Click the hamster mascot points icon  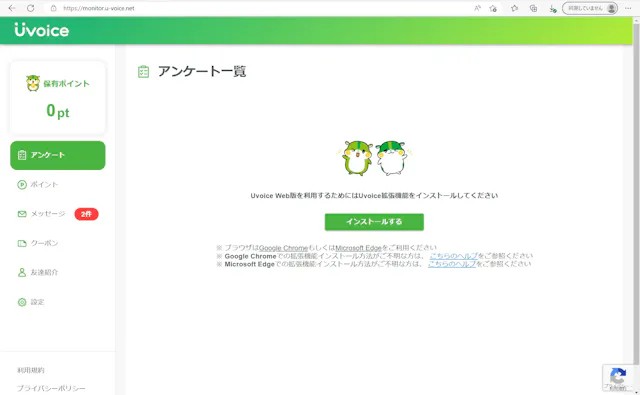[x=33, y=83]
